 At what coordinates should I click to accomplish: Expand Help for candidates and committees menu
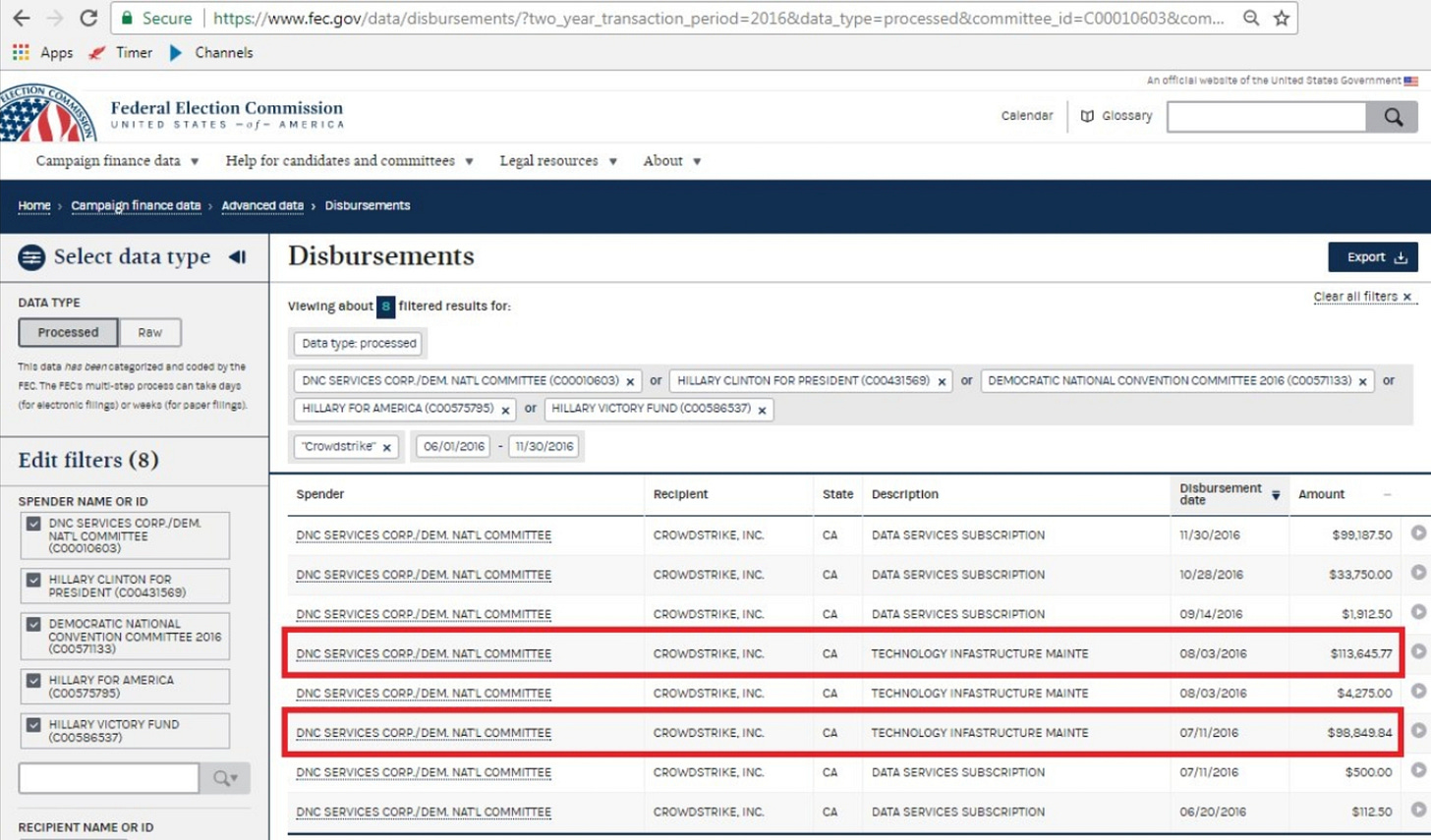(349, 160)
